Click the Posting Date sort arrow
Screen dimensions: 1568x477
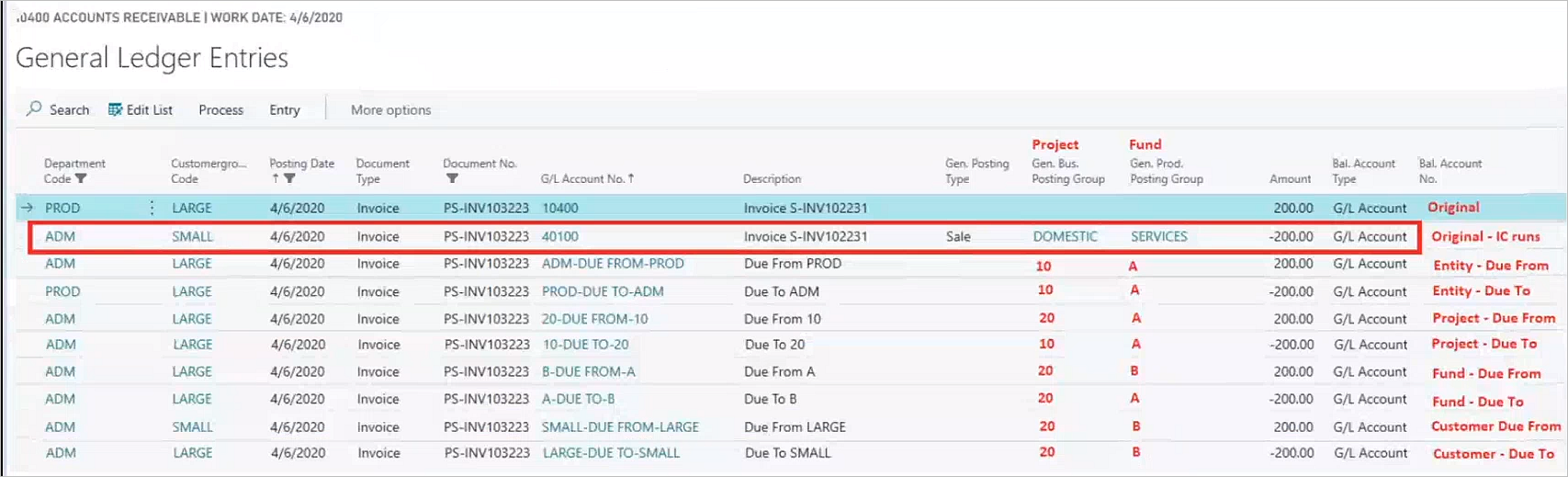click(275, 179)
